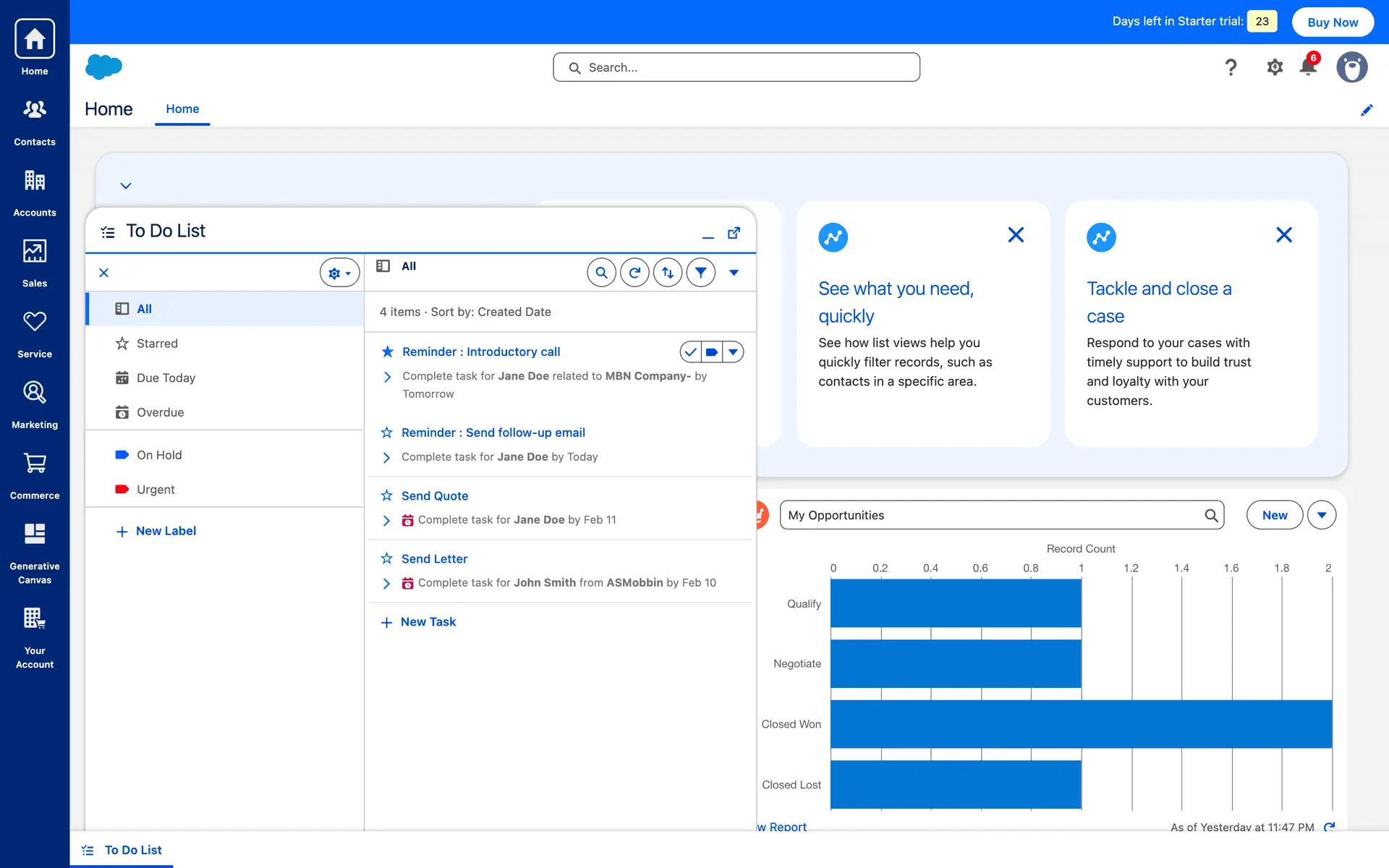This screenshot has width=1389, height=868.
Task: Select the Home tab
Action: point(182,109)
